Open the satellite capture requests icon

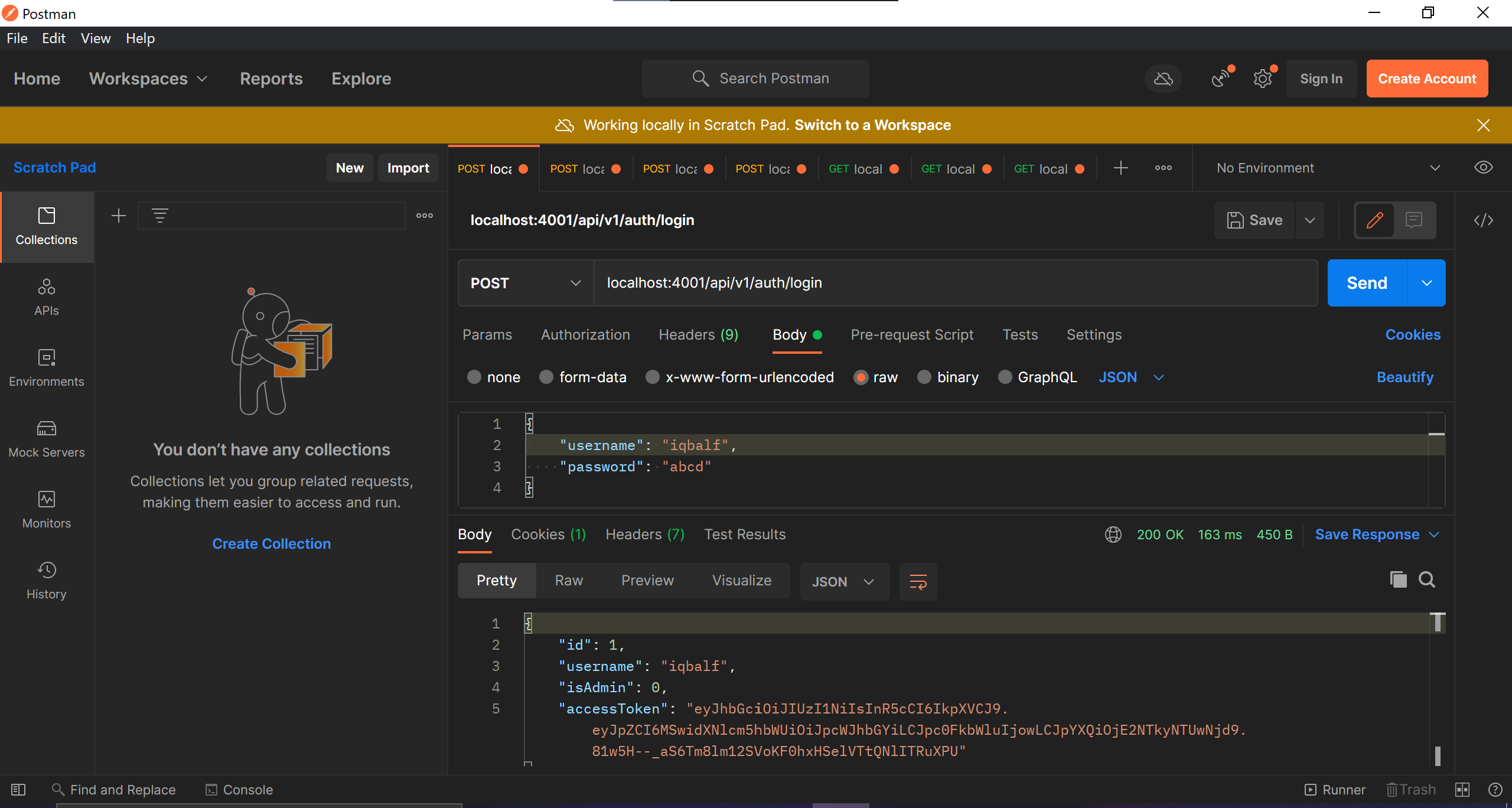tap(1221, 79)
